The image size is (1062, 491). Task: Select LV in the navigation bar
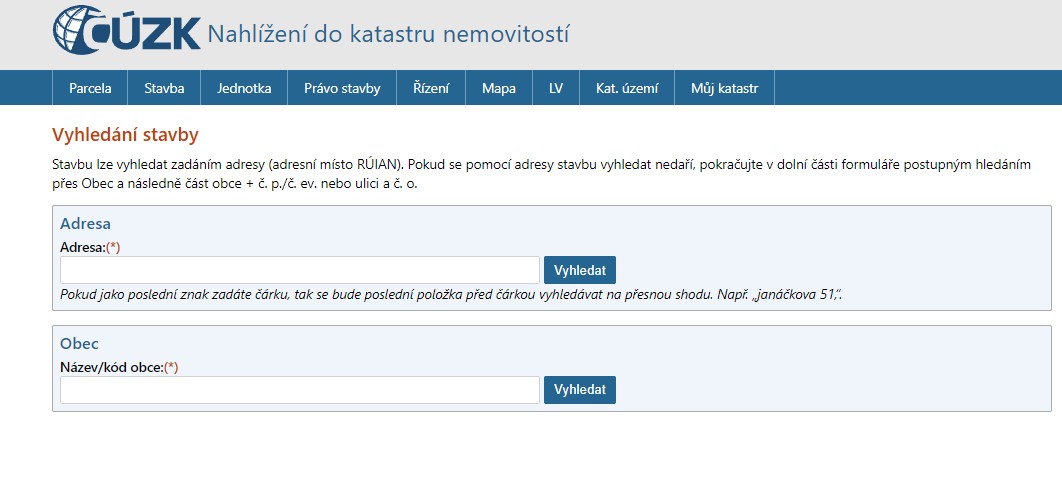[x=556, y=88]
